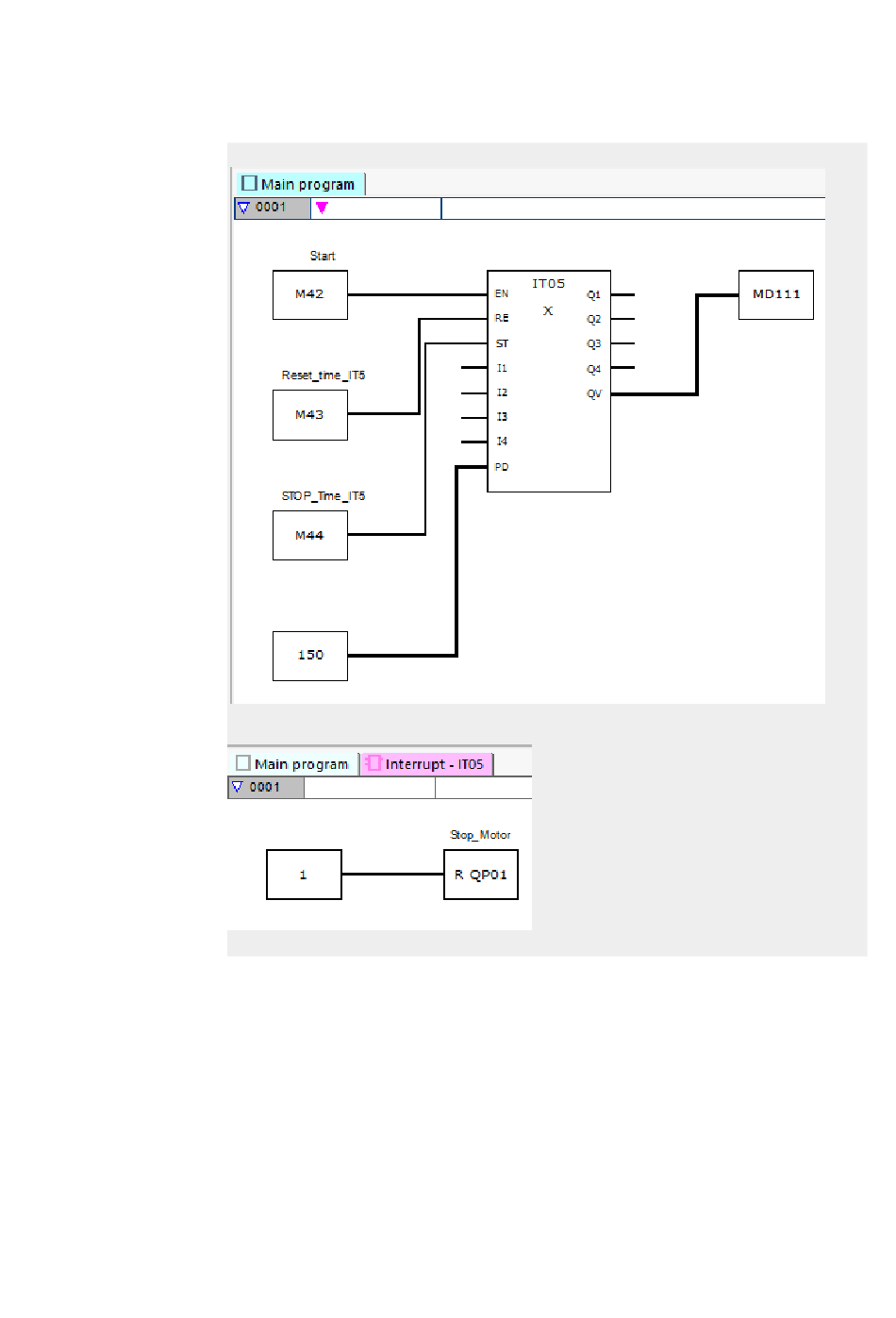Select the R QP01 Stop_Motor coil block
Screen dimensions: 896x1318
(481, 875)
